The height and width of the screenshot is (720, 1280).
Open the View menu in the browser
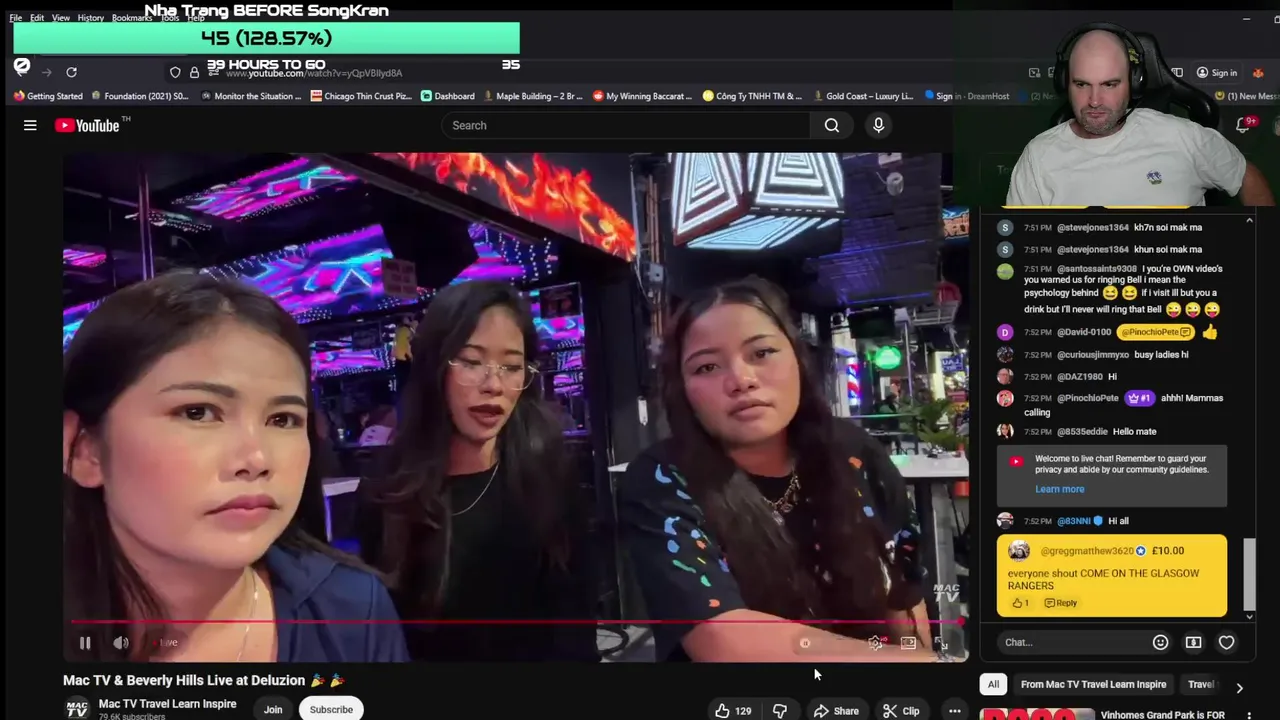click(61, 18)
